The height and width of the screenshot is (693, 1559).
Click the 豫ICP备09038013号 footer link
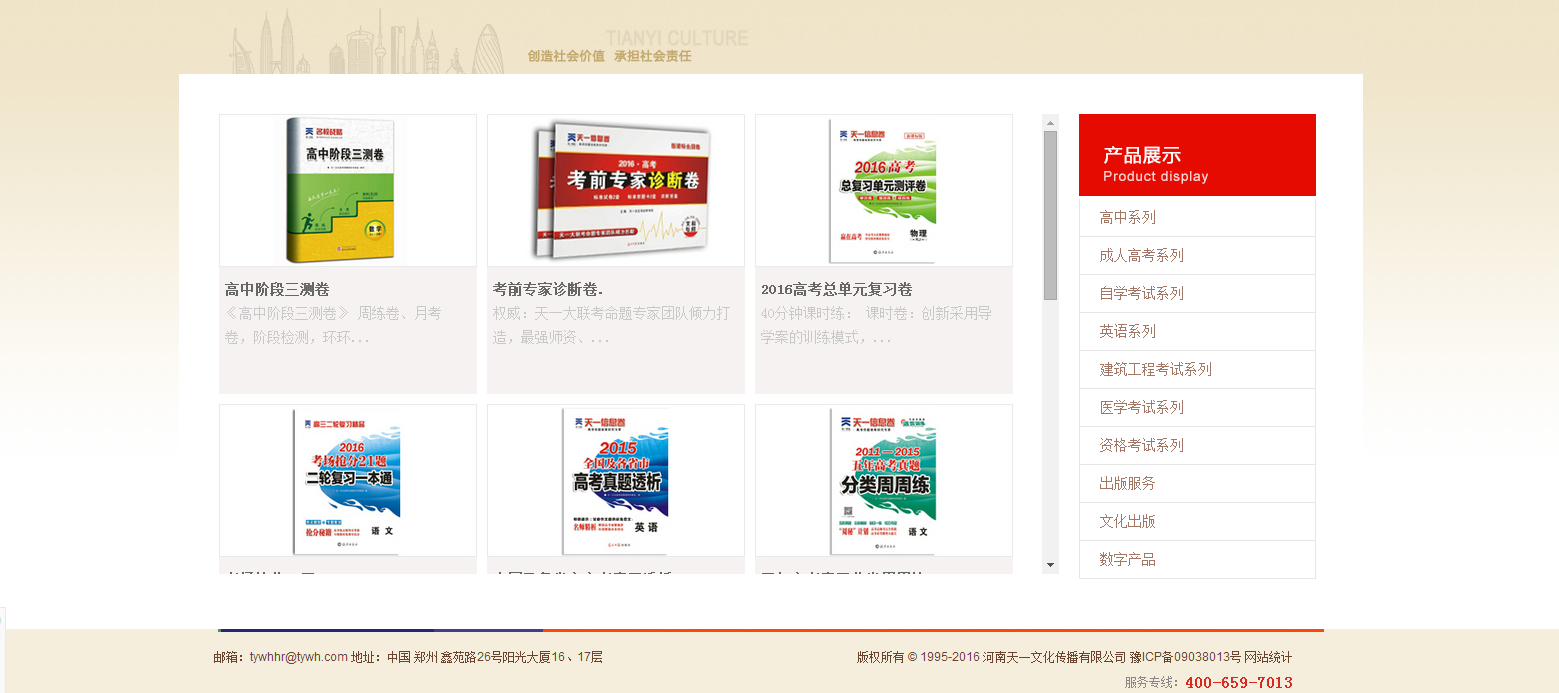coord(1185,657)
